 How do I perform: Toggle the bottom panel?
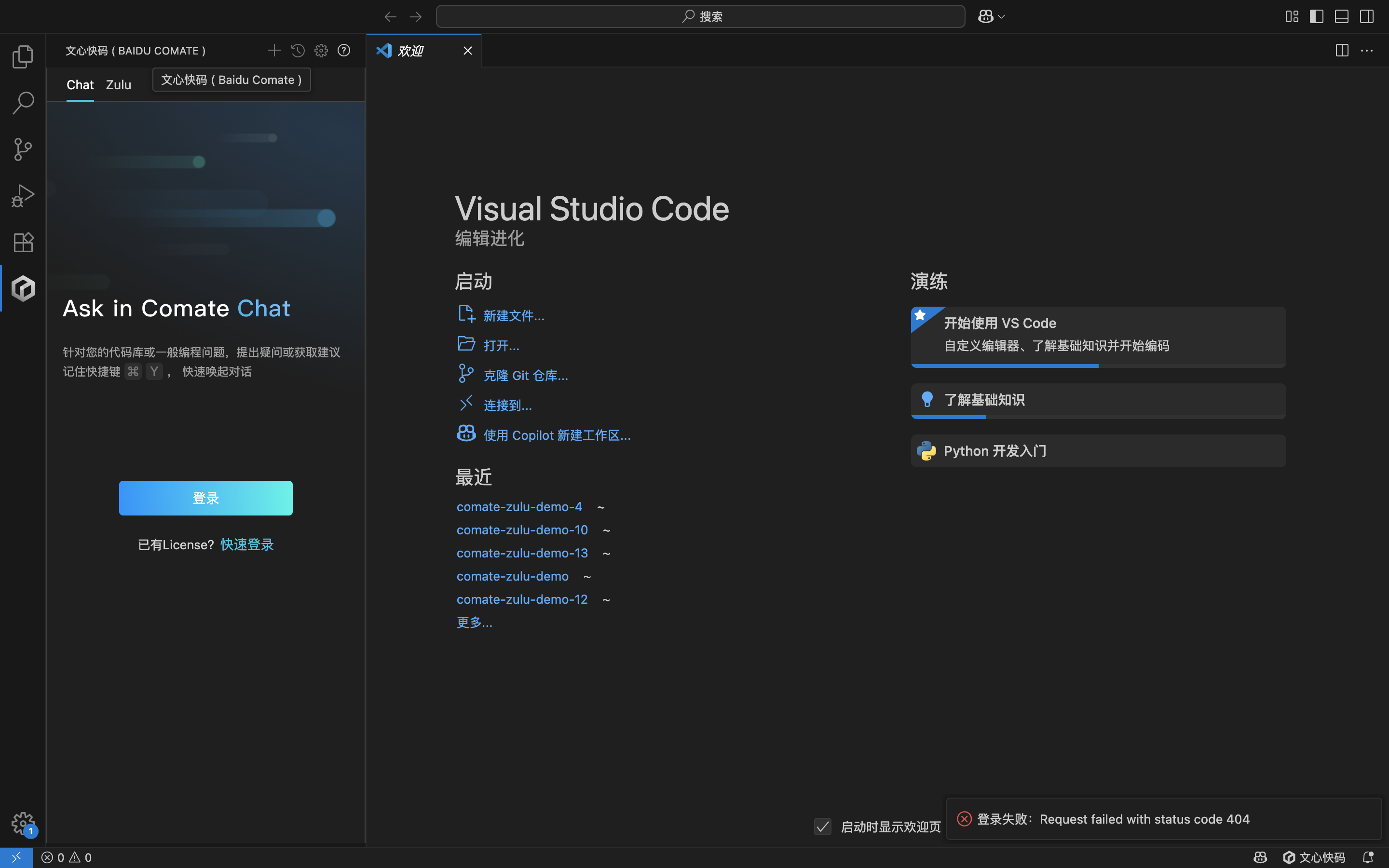point(1341,17)
